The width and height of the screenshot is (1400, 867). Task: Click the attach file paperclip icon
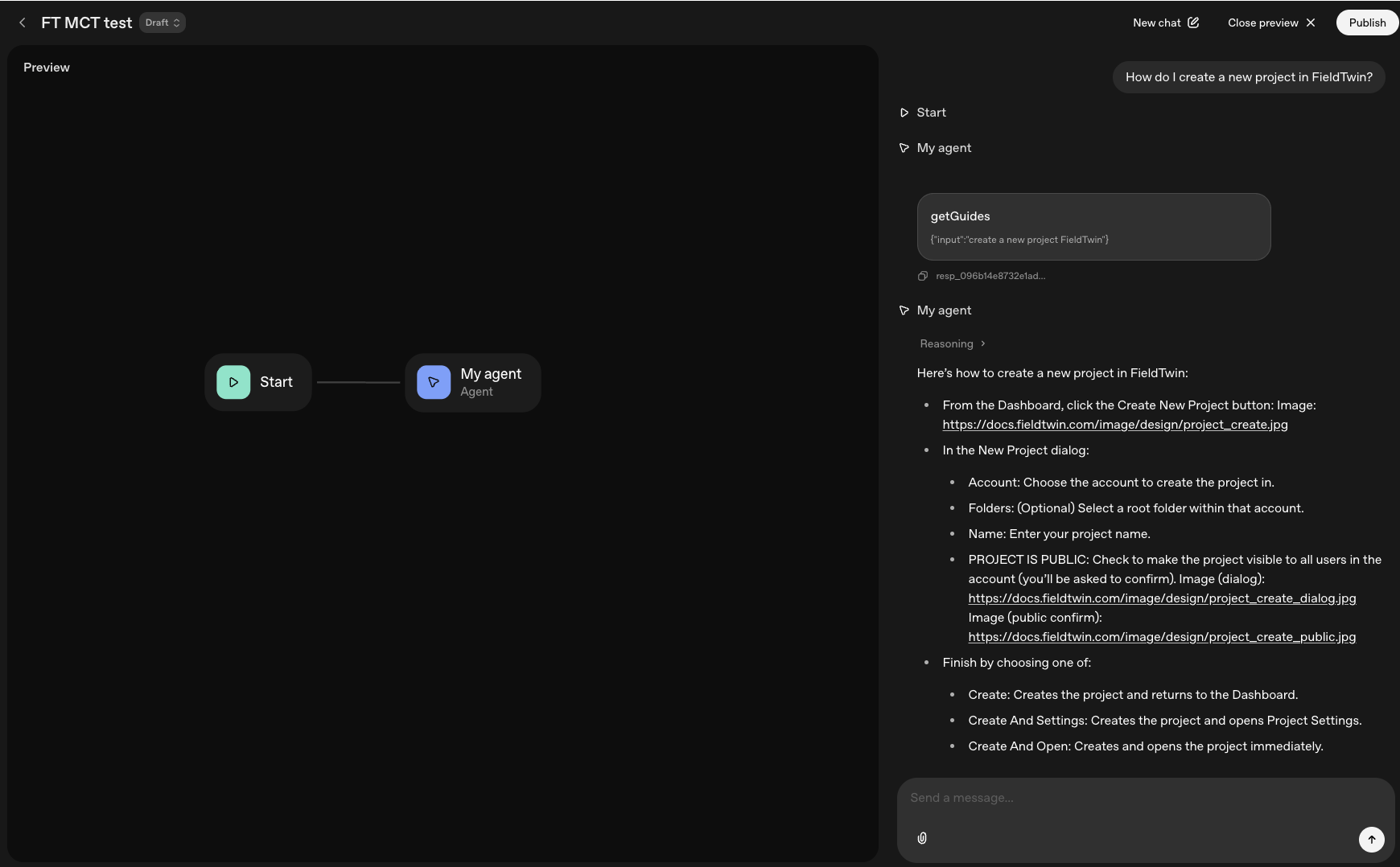[922, 838]
